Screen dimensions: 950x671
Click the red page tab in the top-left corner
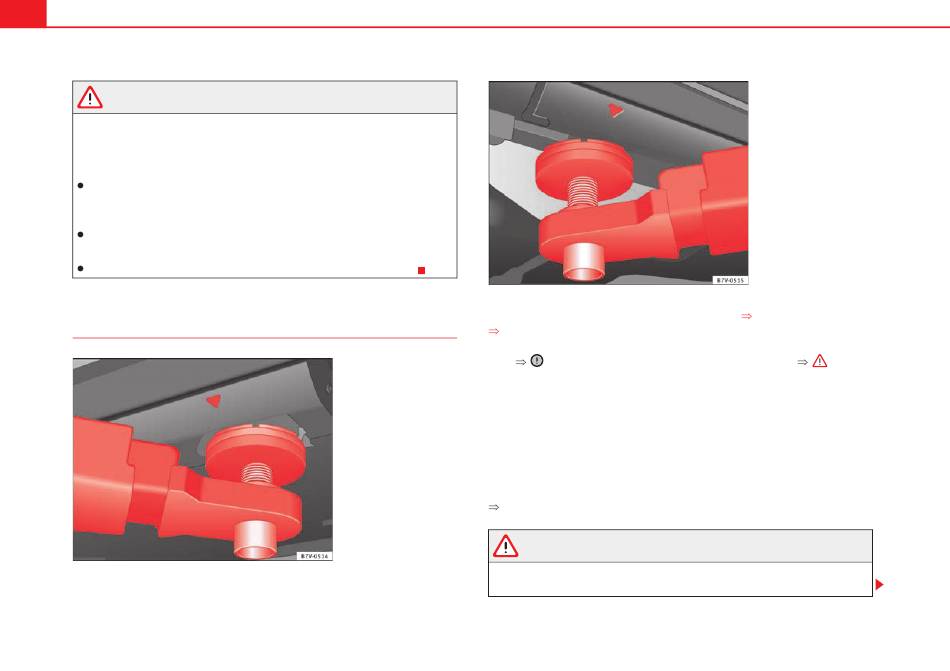23,13
